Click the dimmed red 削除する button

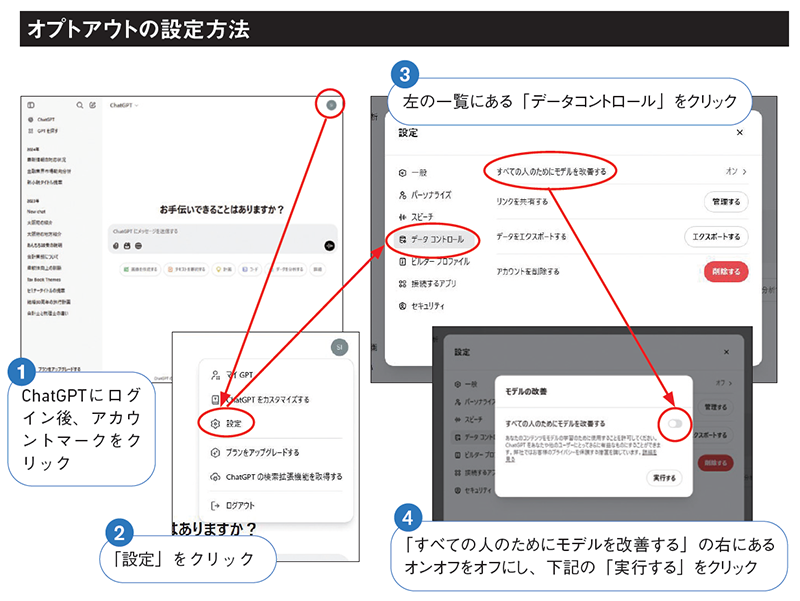(x=716, y=463)
